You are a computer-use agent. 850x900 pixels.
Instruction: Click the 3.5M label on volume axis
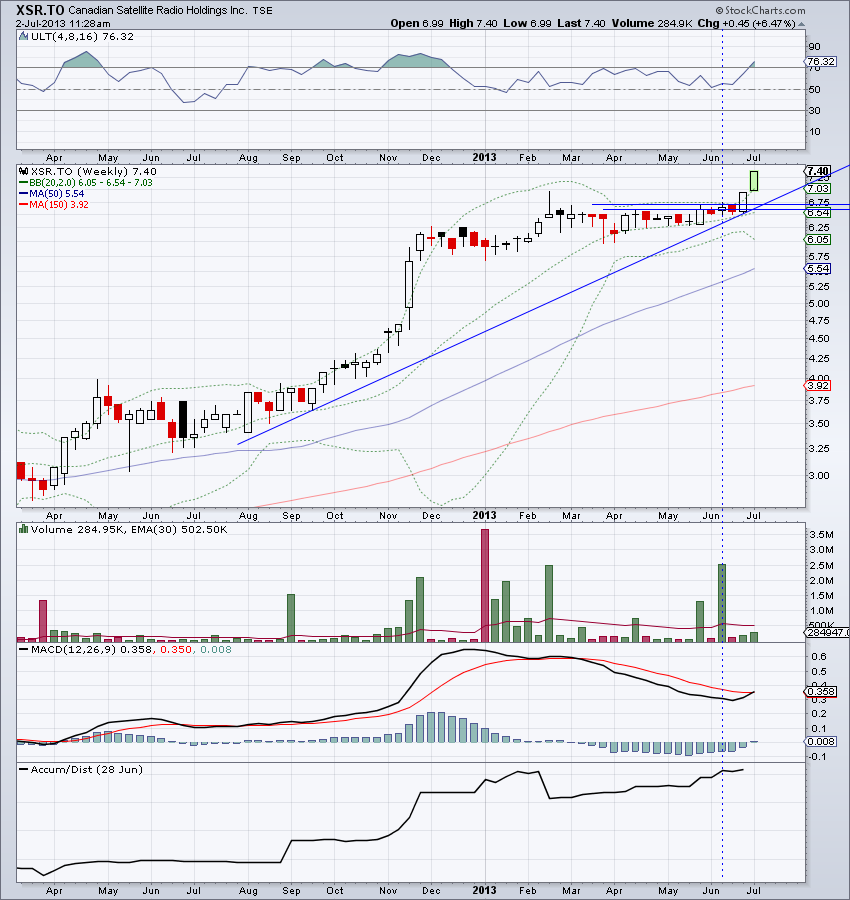(x=821, y=534)
